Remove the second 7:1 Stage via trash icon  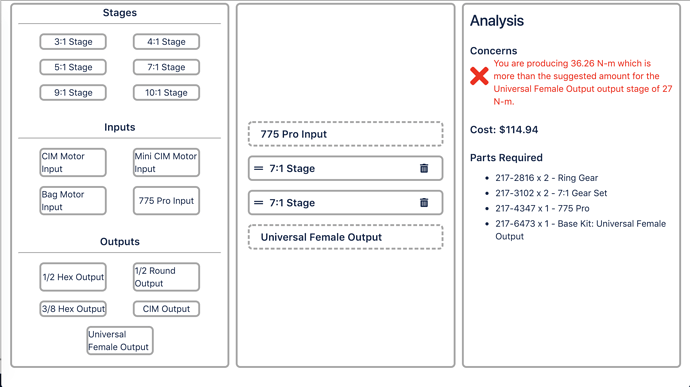(x=424, y=203)
